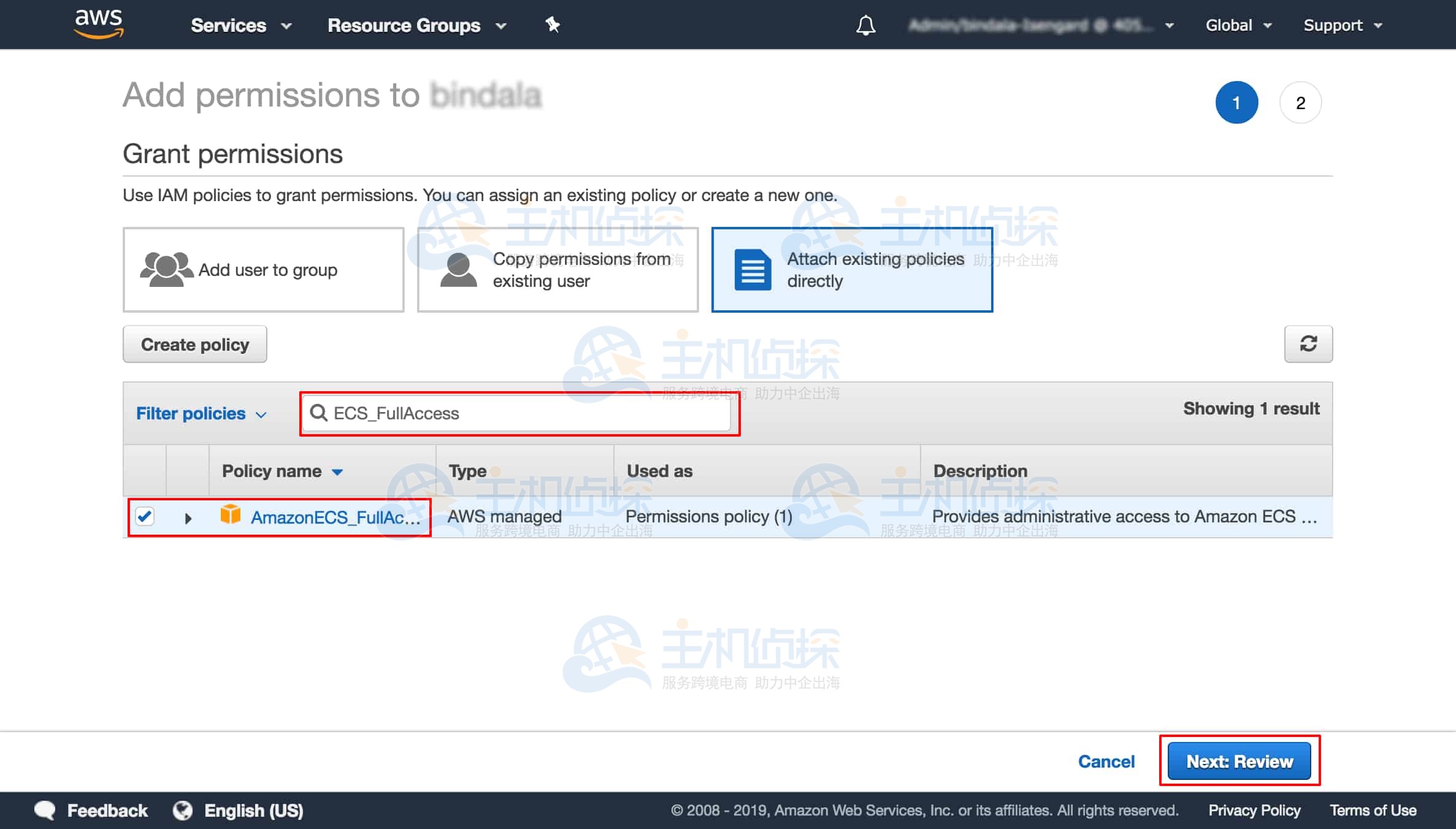Click the refresh policies icon button
This screenshot has height=829, width=1456.
click(1308, 344)
